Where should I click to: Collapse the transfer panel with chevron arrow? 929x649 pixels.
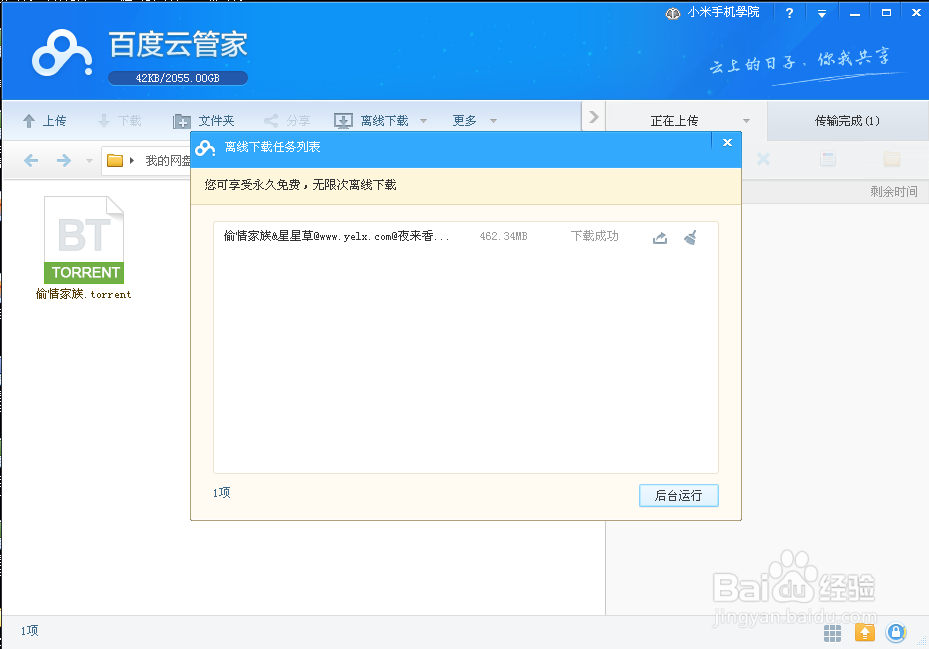click(x=593, y=117)
